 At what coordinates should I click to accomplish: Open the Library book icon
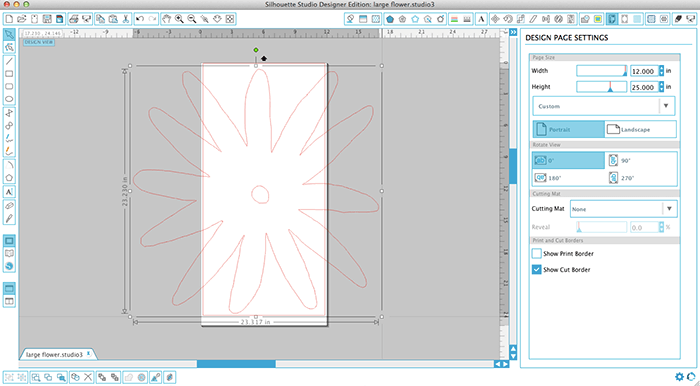coord(9,253)
